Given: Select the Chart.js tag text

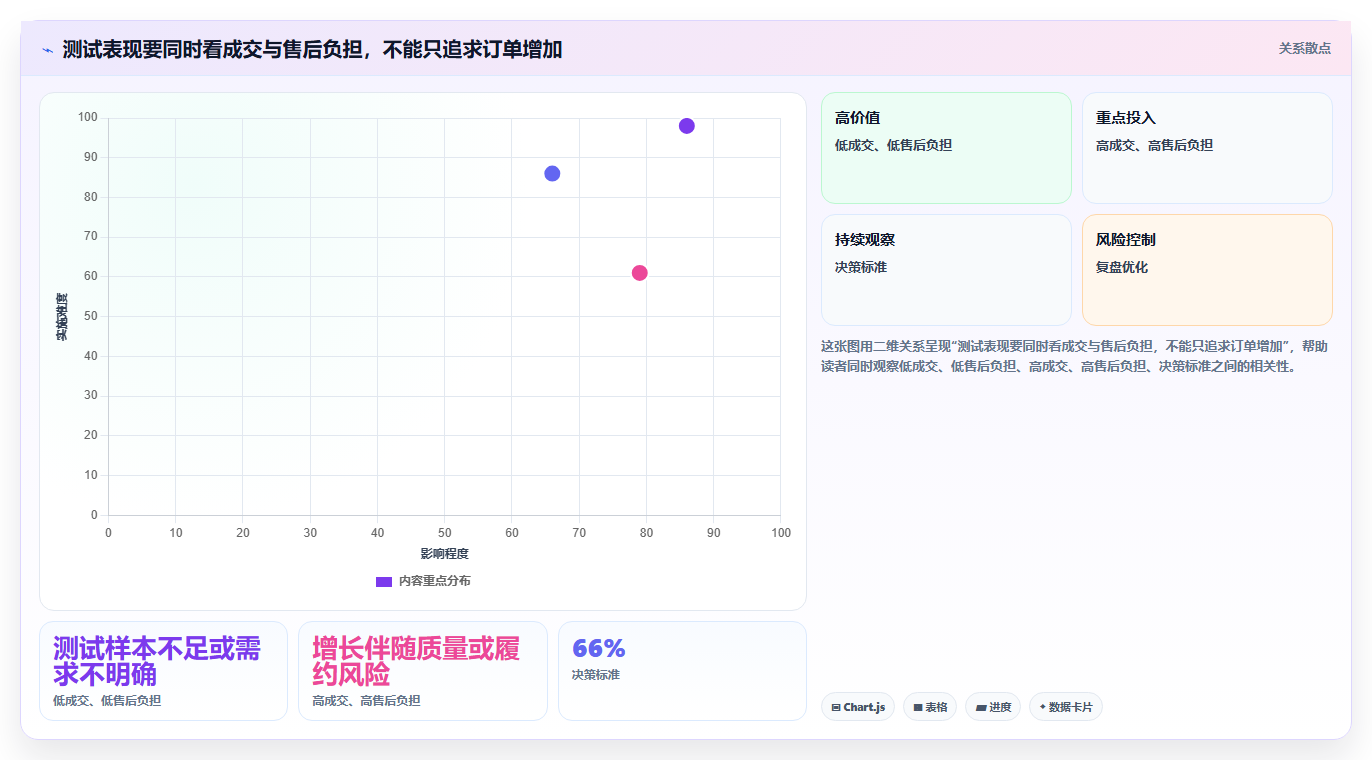Looking at the screenshot, I should tap(864, 707).
